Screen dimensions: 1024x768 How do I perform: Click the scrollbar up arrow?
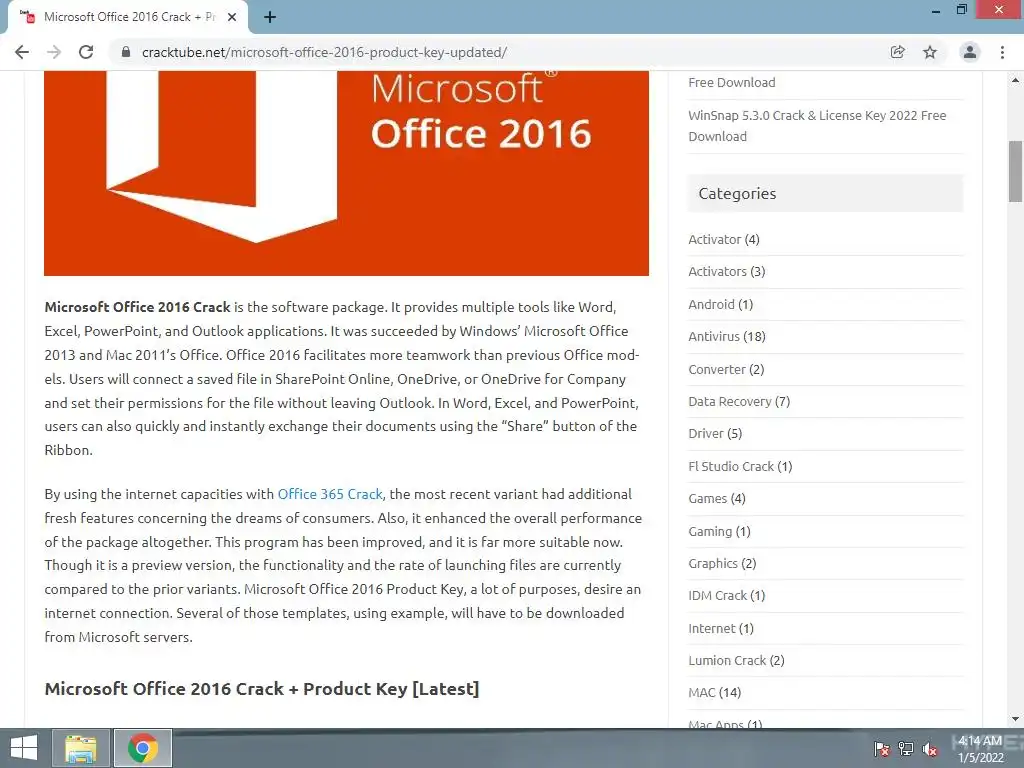pyautogui.click(x=1015, y=80)
